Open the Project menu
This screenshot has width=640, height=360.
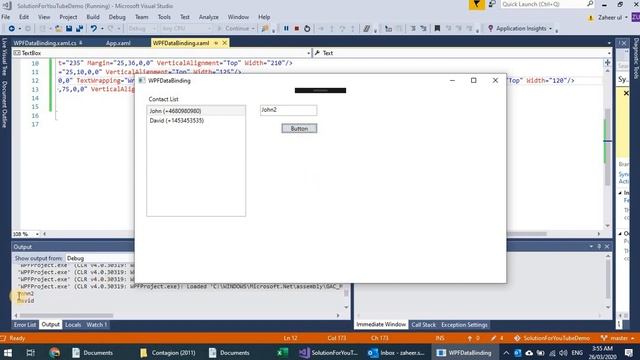pyautogui.click(x=68, y=17)
